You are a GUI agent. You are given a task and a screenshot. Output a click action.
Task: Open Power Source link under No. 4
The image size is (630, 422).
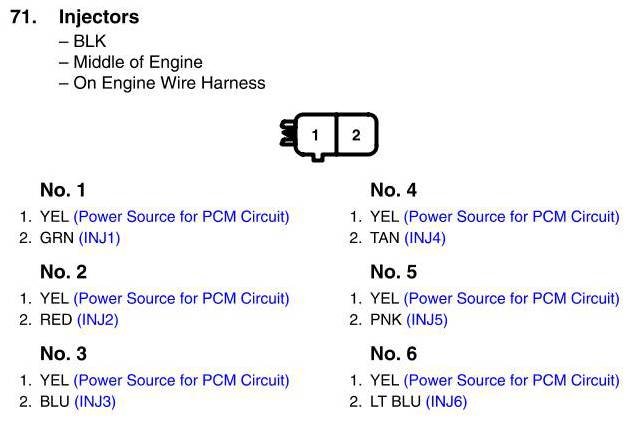click(511, 216)
